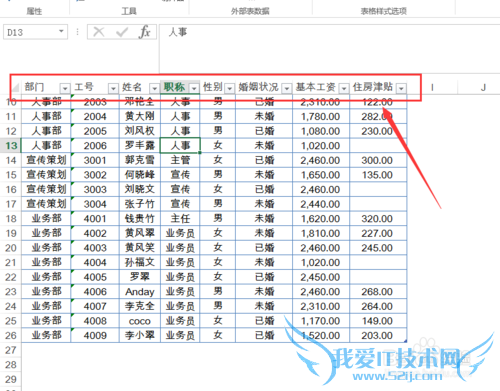The image size is (500, 391).
Task: Click salary cell 1,810.00
Action: click(321, 233)
